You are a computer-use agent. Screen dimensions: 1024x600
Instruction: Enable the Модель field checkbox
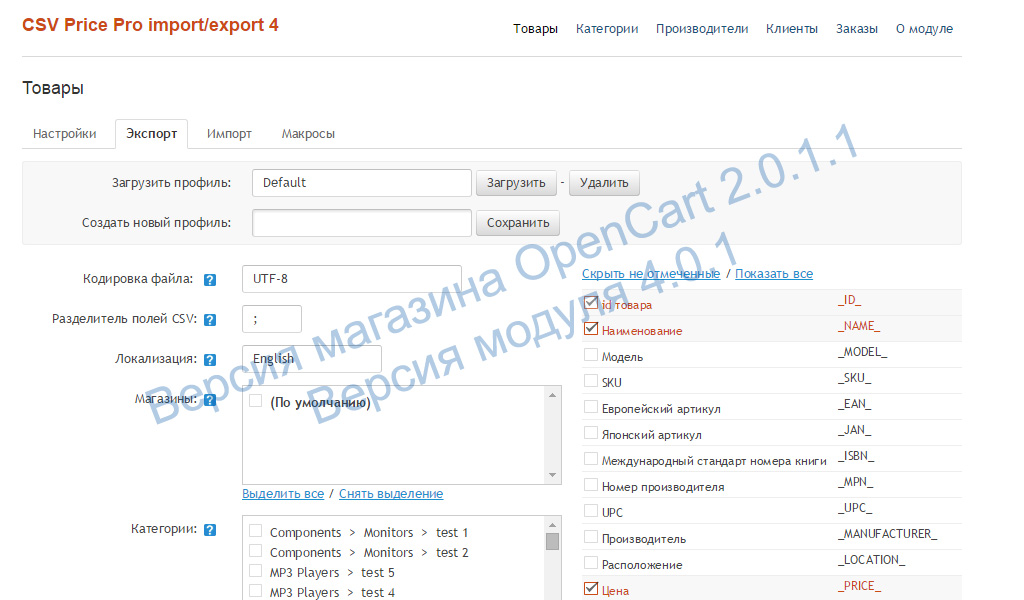(x=591, y=355)
